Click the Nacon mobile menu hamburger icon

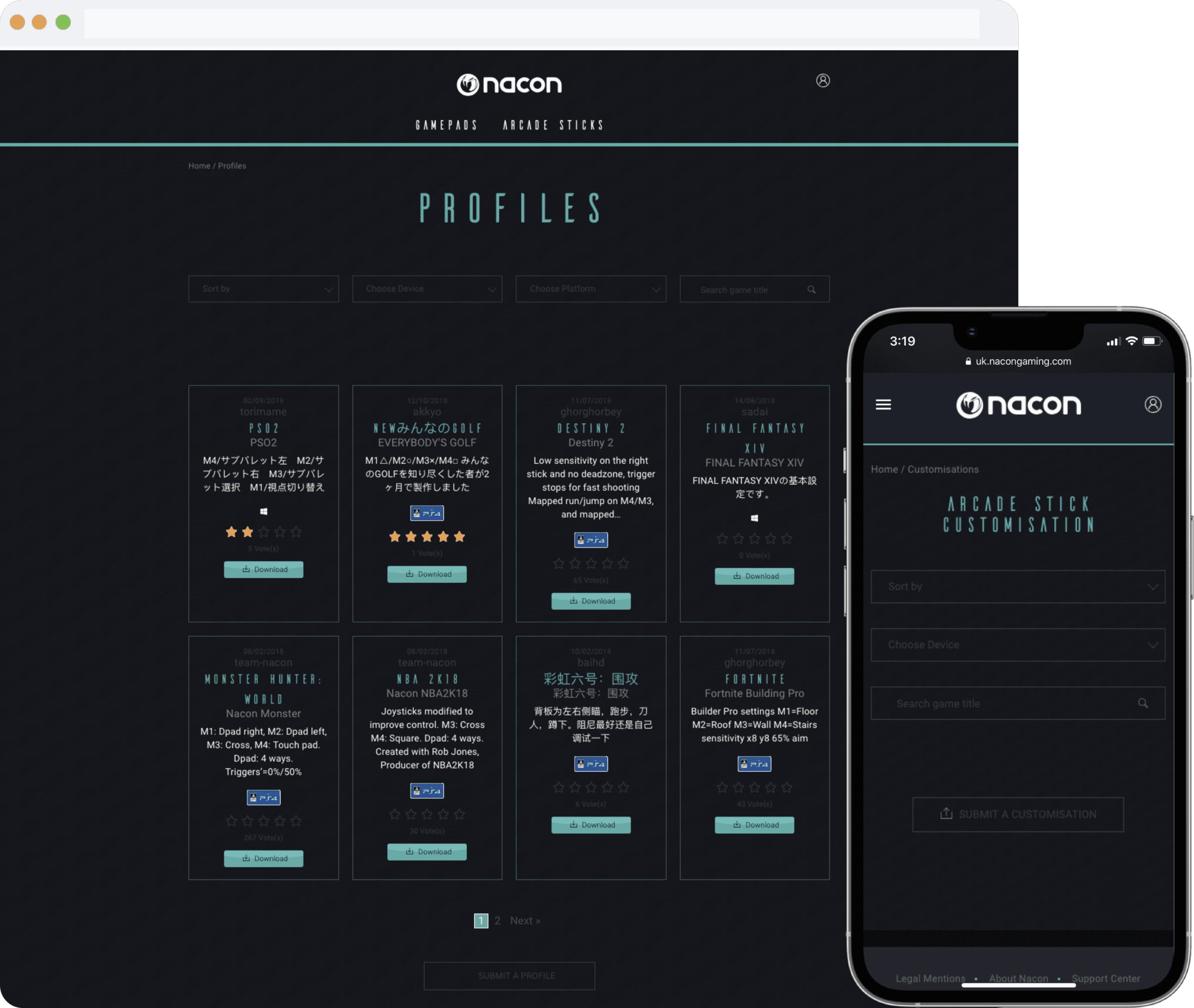(x=883, y=404)
